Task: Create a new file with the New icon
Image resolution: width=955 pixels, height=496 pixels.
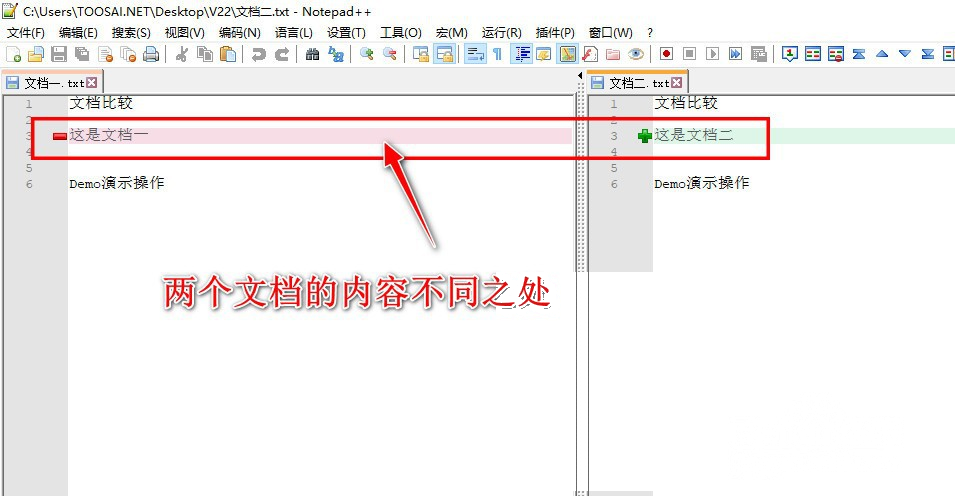Action: click(13, 54)
